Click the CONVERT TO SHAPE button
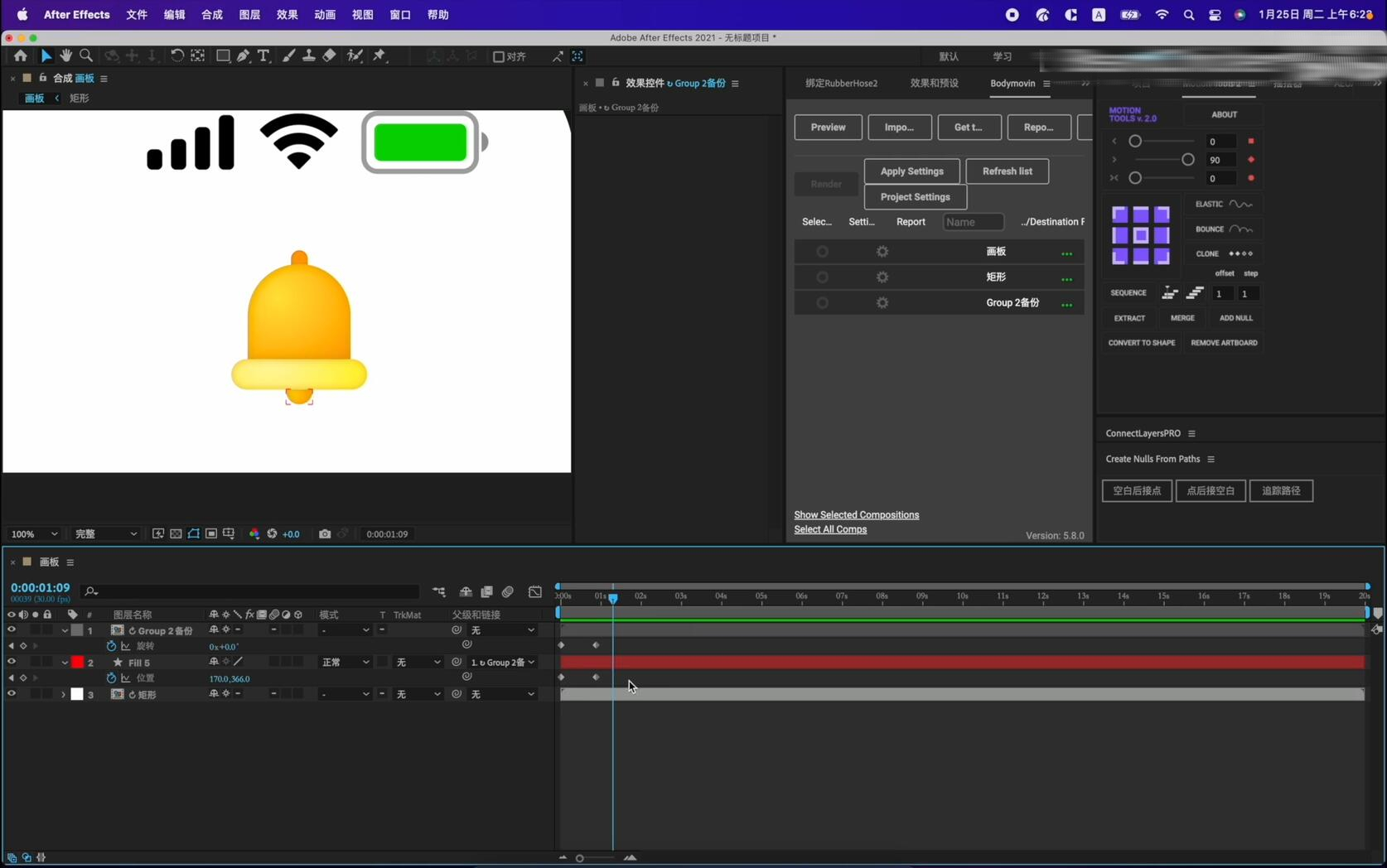The width and height of the screenshot is (1387, 868). coord(1141,343)
